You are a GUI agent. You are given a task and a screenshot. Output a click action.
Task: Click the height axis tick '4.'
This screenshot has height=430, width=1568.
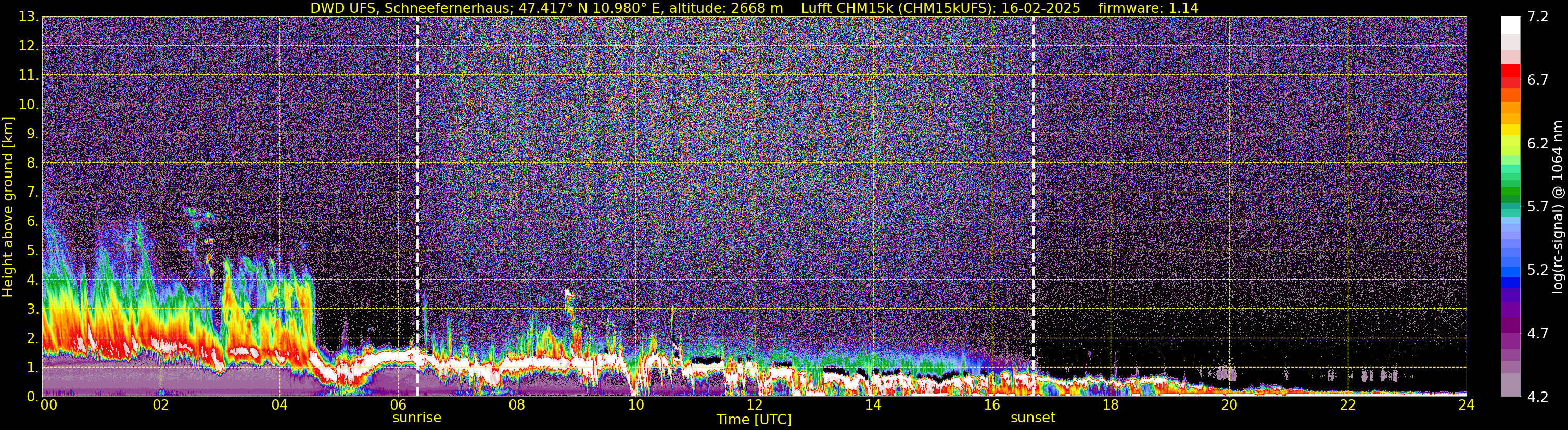(x=33, y=280)
